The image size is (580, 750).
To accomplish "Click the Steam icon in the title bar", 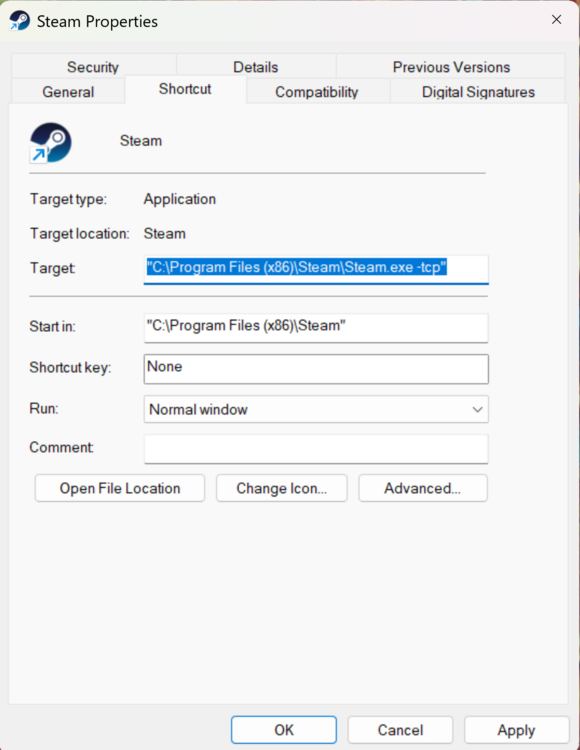I will pyautogui.click(x=20, y=22).
